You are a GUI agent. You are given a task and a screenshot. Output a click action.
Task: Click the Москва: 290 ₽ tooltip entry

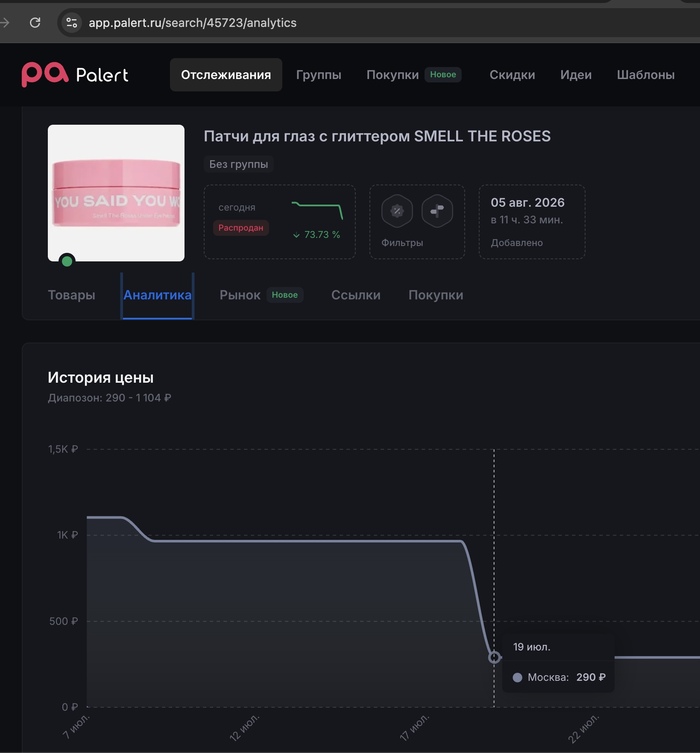tap(559, 677)
